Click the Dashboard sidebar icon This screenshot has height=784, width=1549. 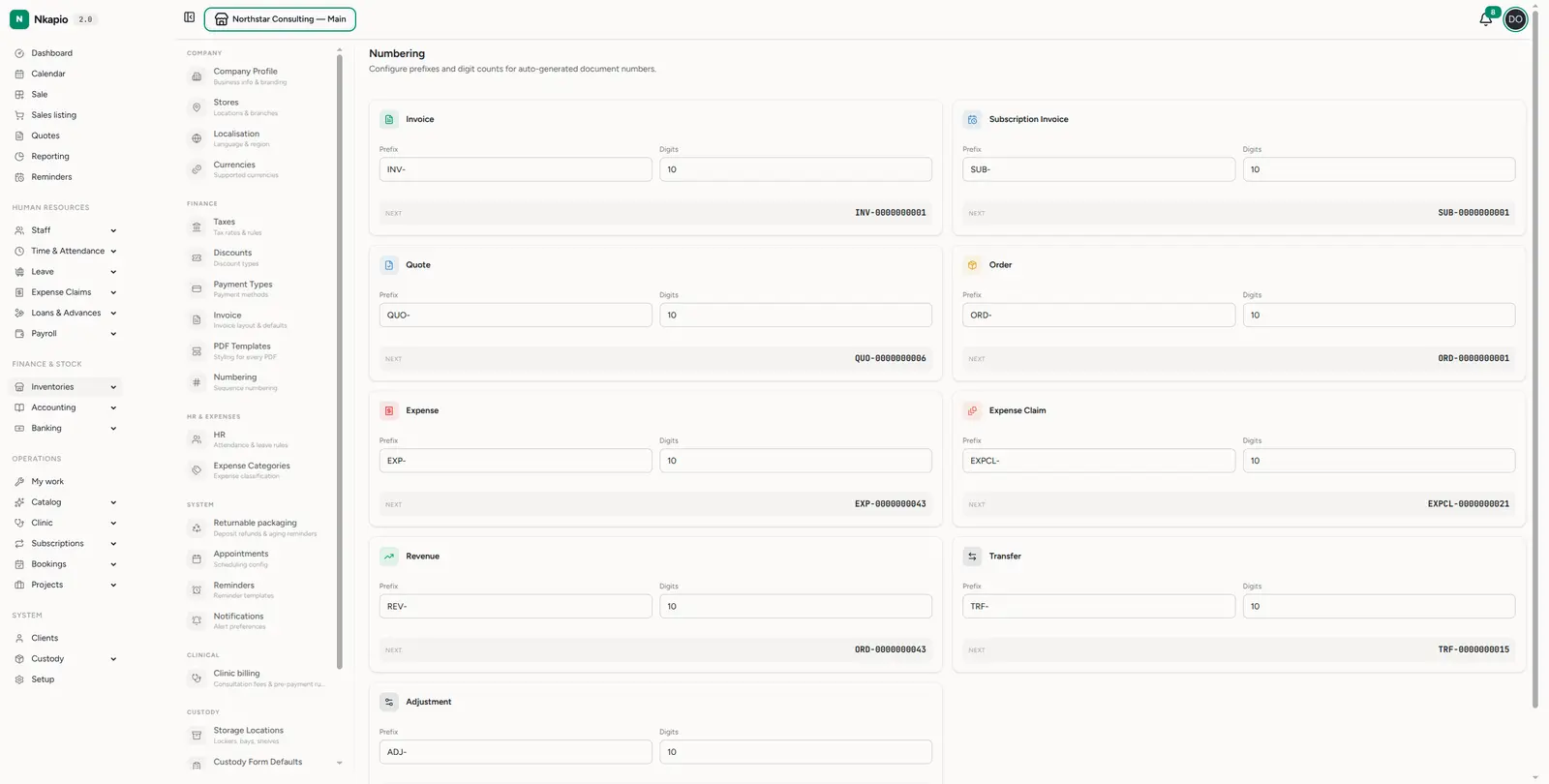(x=19, y=53)
